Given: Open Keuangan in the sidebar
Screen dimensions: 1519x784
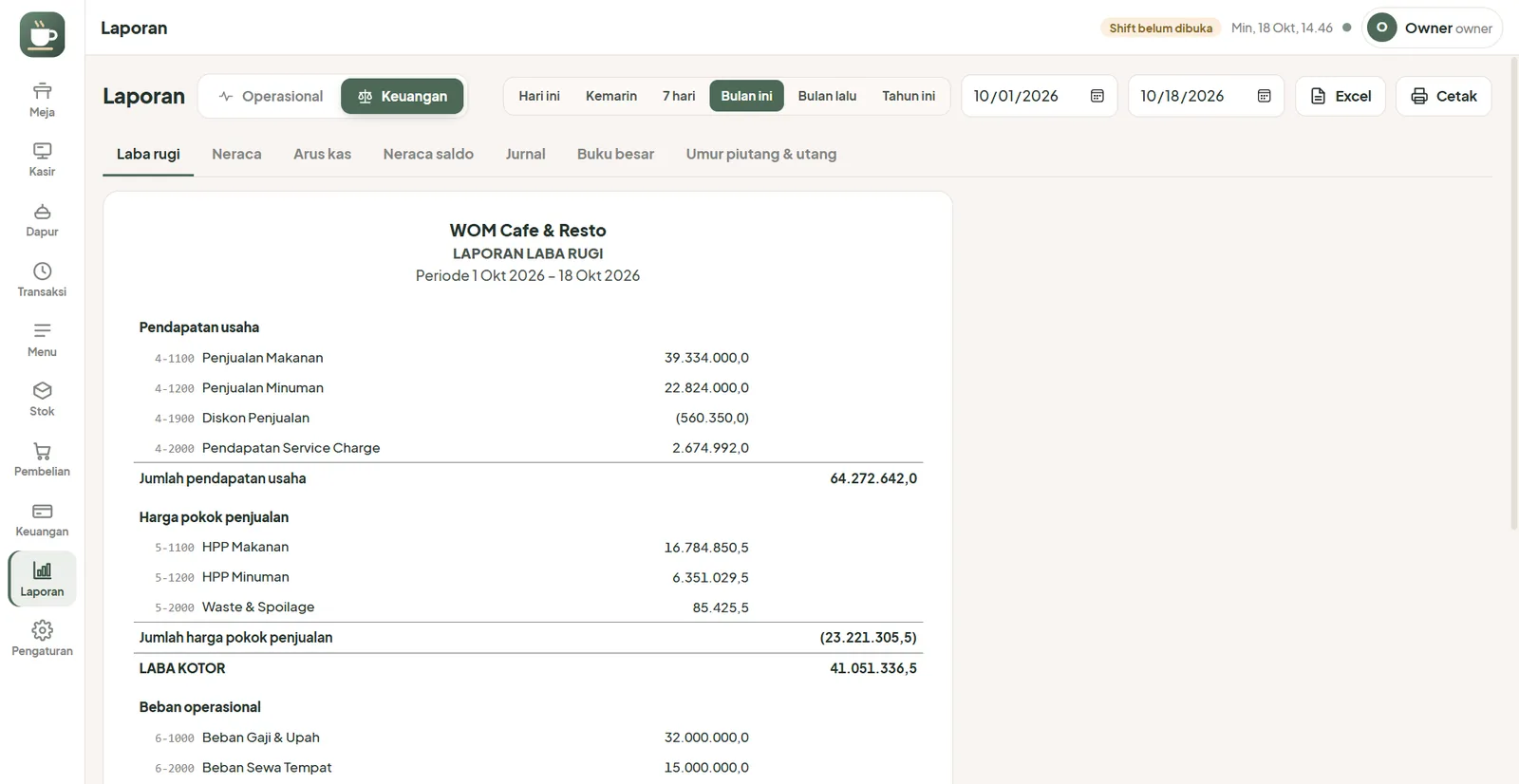Looking at the screenshot, I should [42, 520].
